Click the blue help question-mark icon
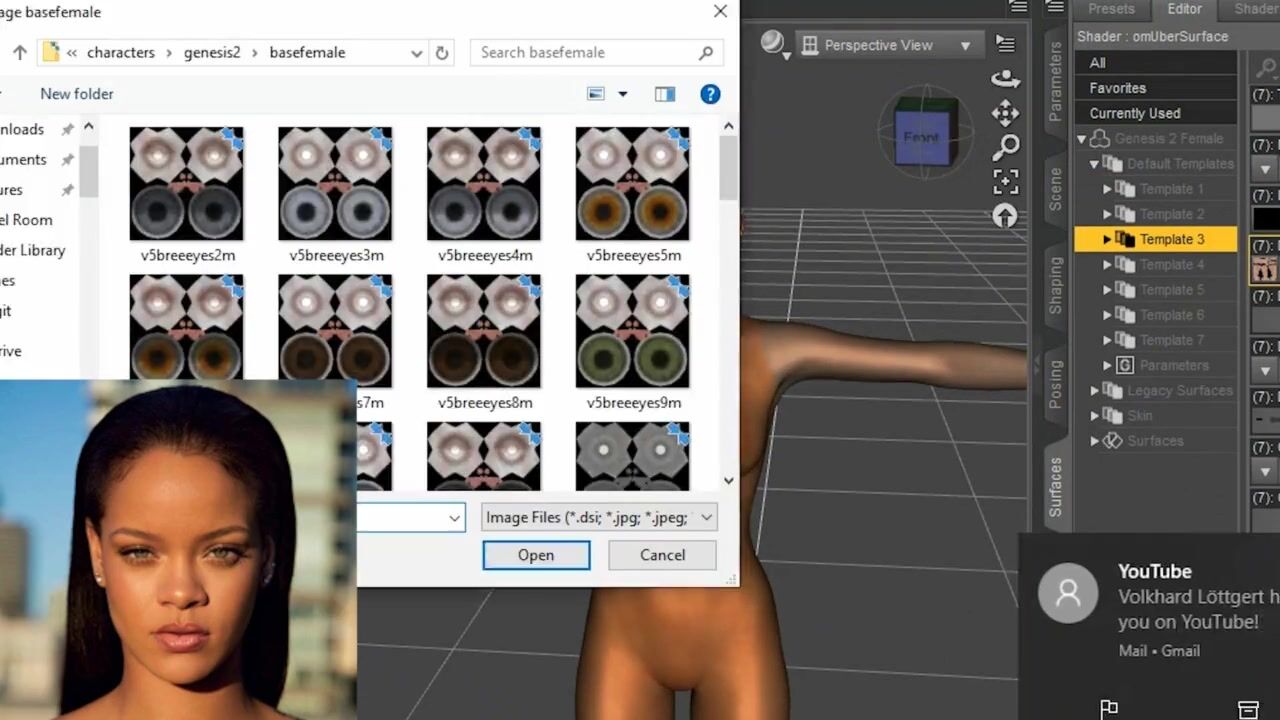Screen dimensions: 1280x720 click(710, 94)
